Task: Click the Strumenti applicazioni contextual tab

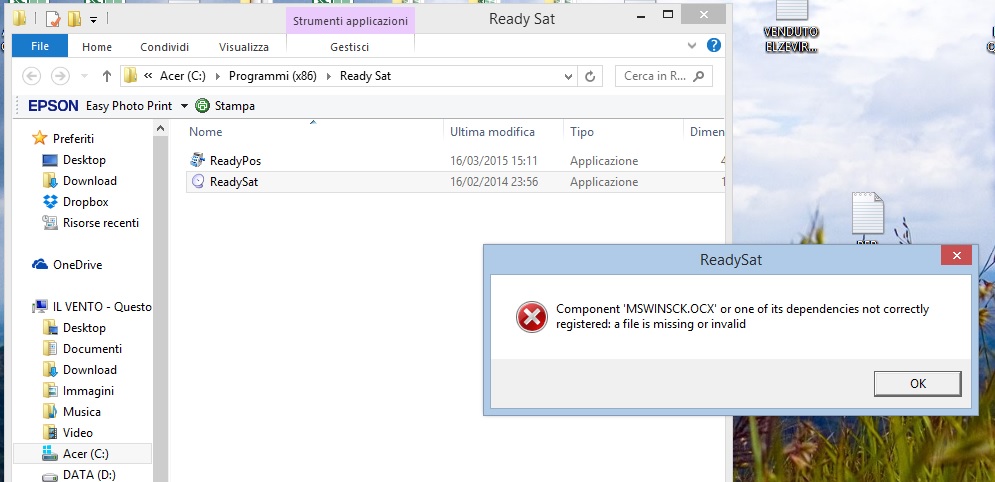Action: pyautogui.click(x=350, y=21)
